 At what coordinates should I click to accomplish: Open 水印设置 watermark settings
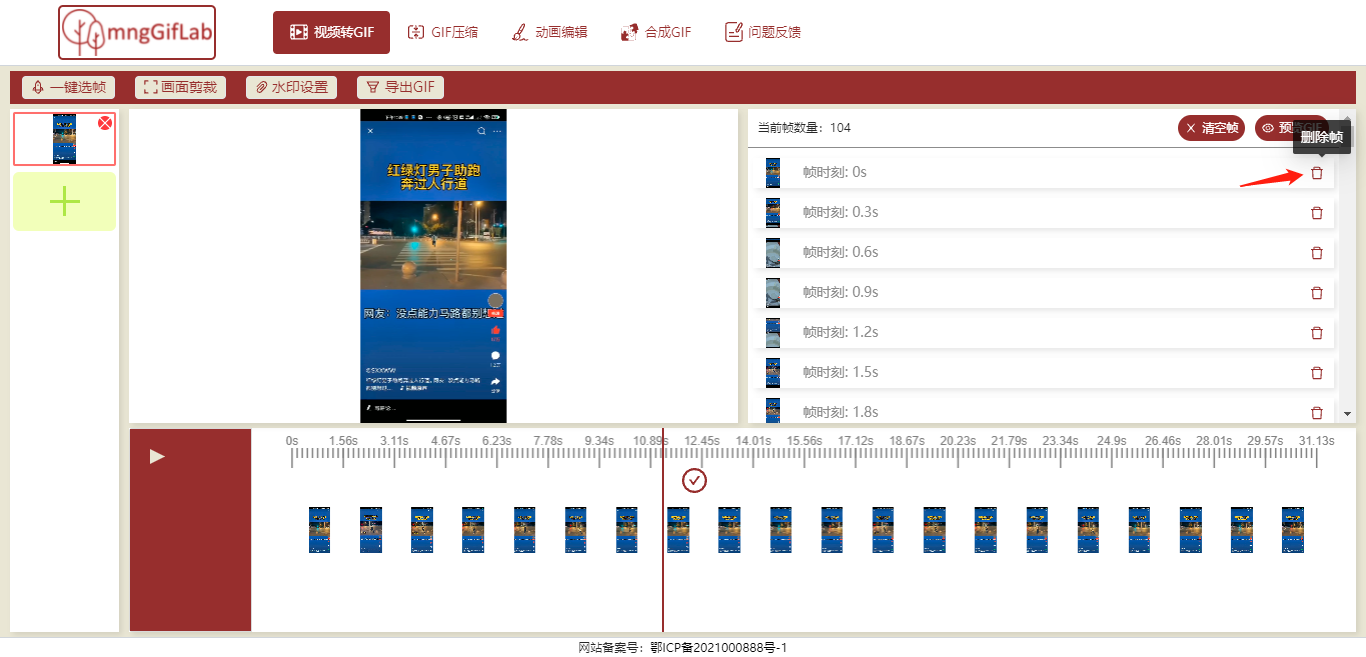tap(291, 87)
